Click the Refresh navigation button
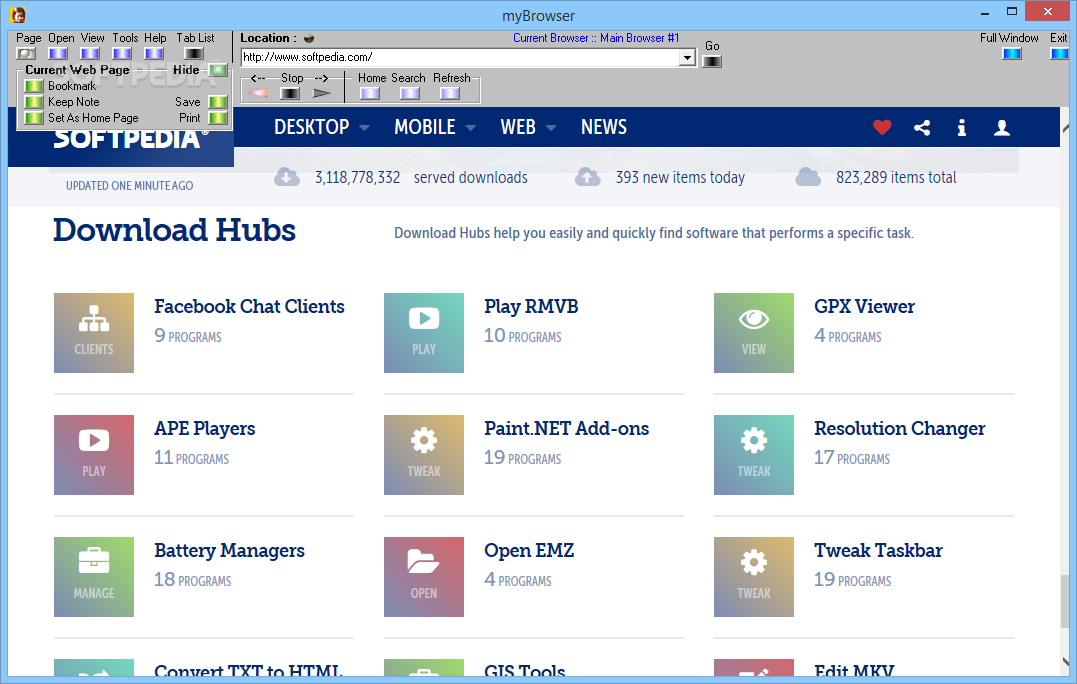Viewport: 1077px width, 684px height. click(x=450, y=93)
